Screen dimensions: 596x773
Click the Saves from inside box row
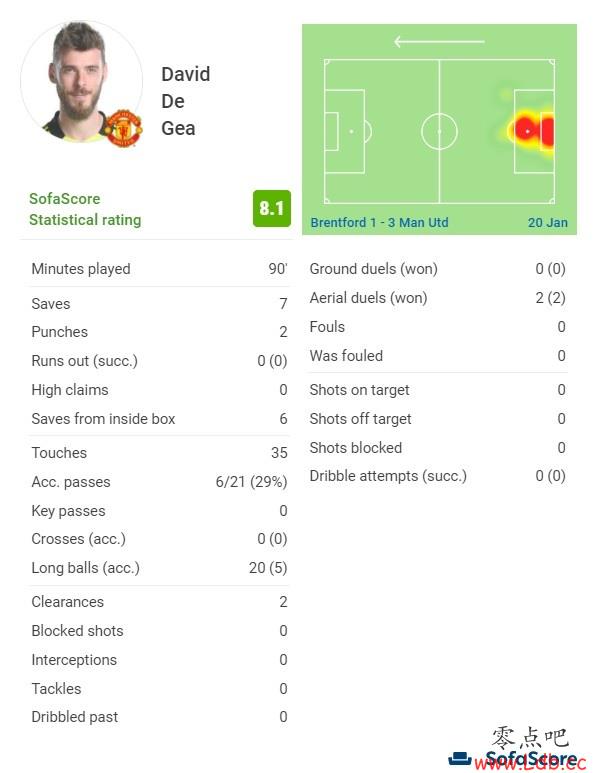tap(159, 419)
